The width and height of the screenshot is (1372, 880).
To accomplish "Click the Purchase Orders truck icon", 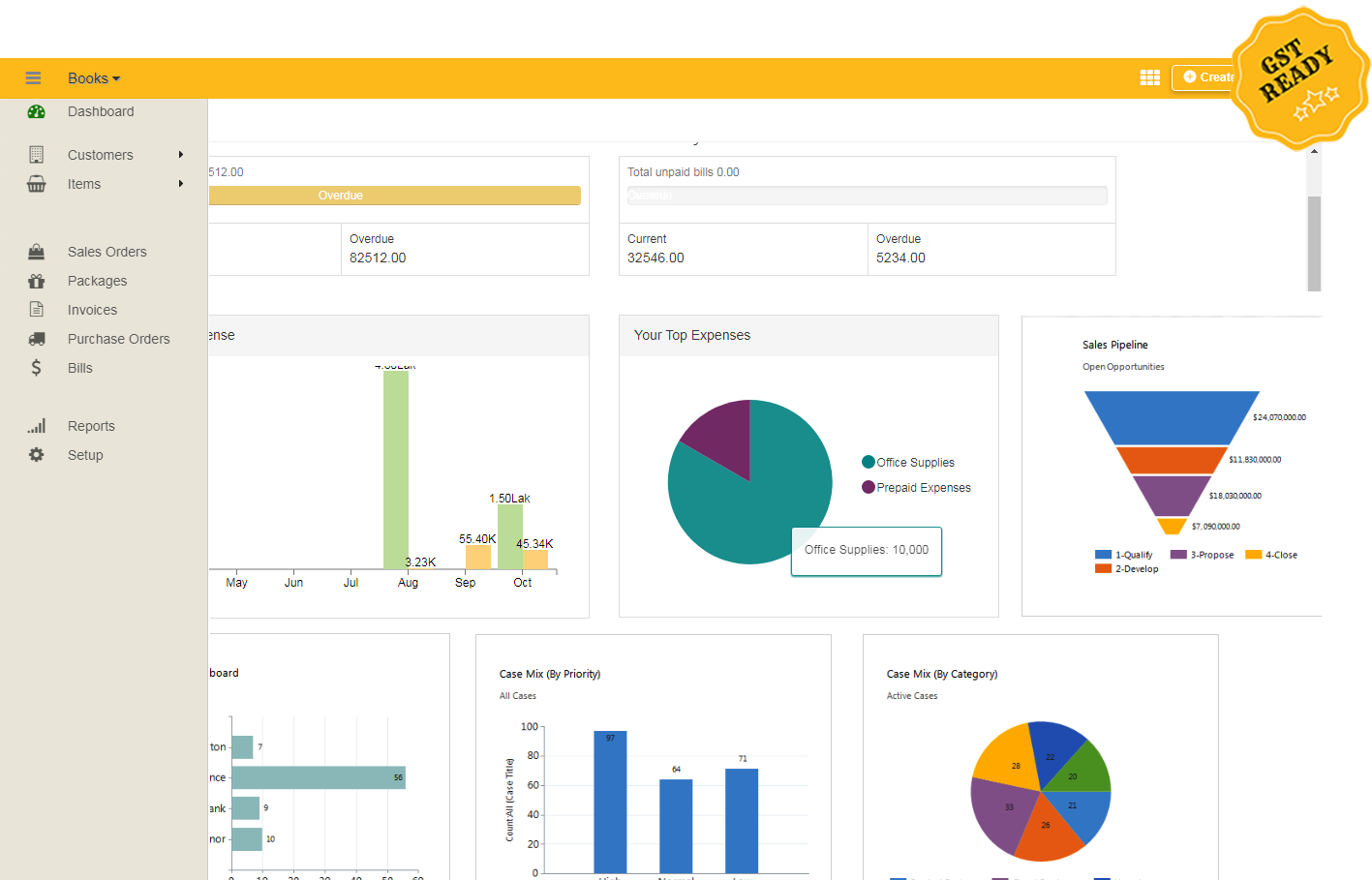I will click(37, 339).
